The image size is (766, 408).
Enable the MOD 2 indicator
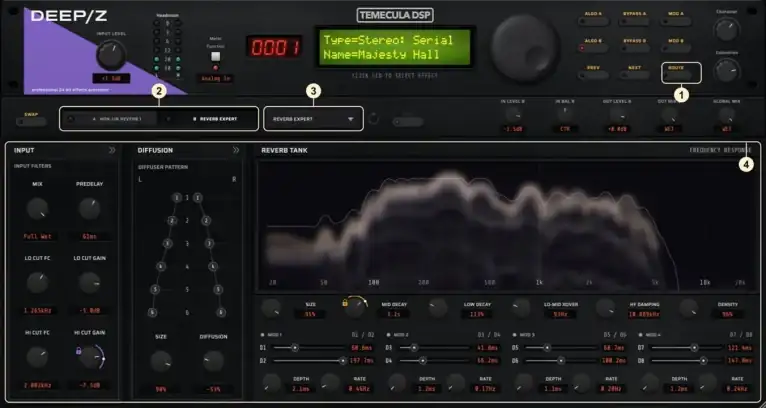(x=388, y=335)
